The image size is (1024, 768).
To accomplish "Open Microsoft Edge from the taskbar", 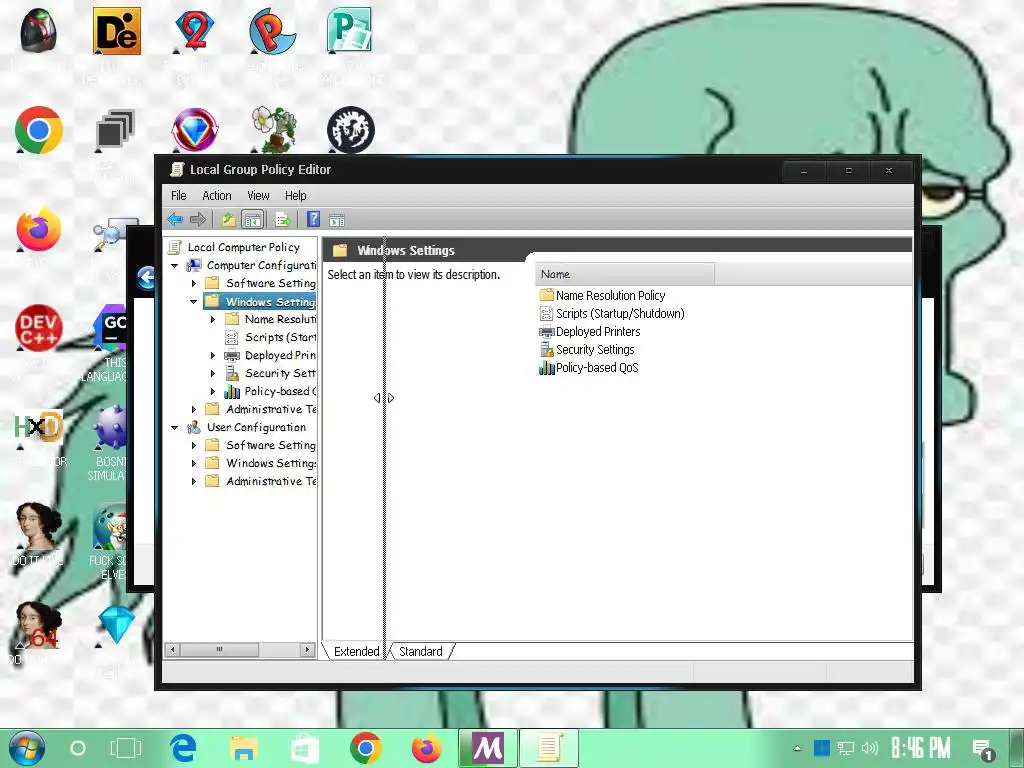I will [x=184, y=748].
